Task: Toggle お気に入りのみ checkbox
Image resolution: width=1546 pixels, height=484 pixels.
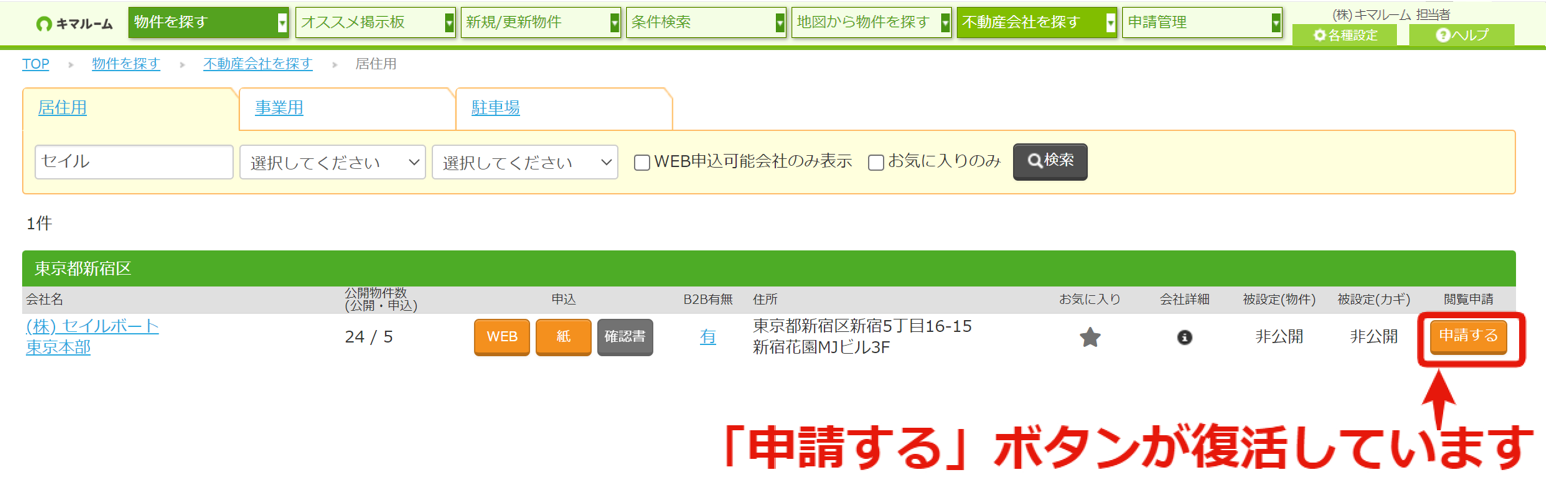Action: 876,162
